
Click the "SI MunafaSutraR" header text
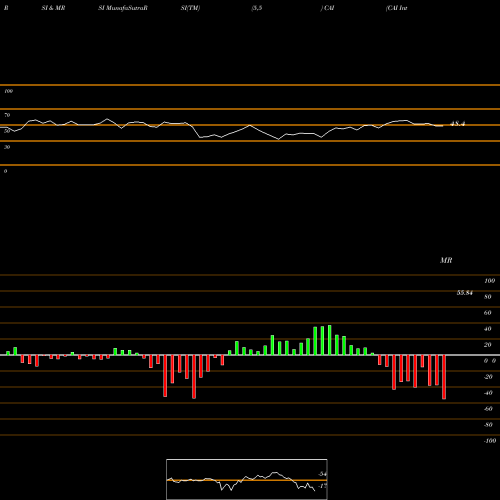[x=123, y=8]
